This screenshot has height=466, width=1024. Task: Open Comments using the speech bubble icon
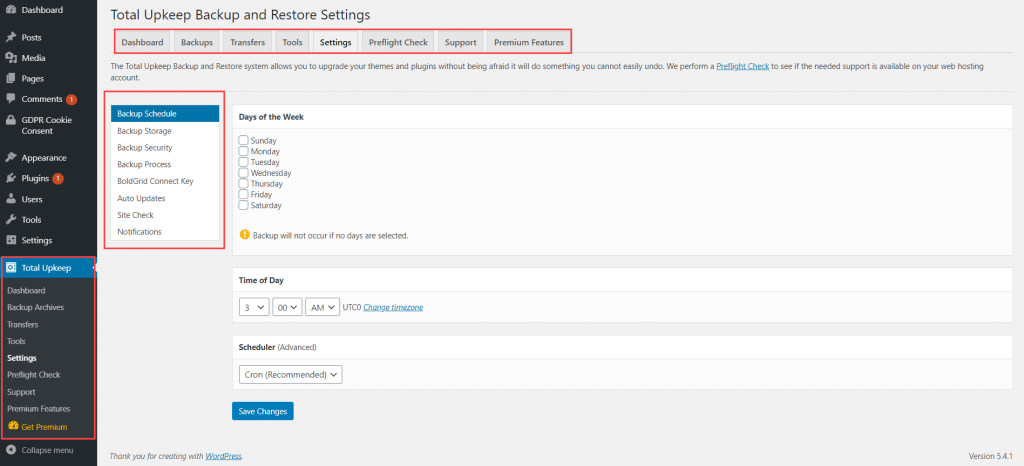tap(11, 99)
